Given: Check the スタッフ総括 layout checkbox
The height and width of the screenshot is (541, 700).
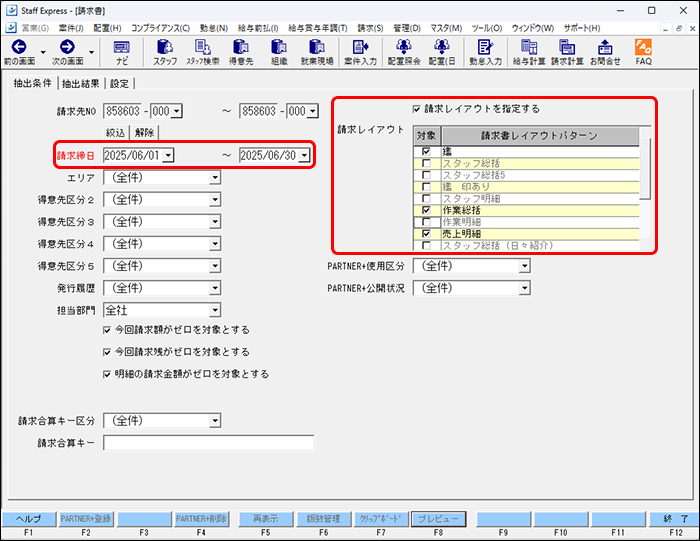Looking at the screenshot, I should point(426,163).
